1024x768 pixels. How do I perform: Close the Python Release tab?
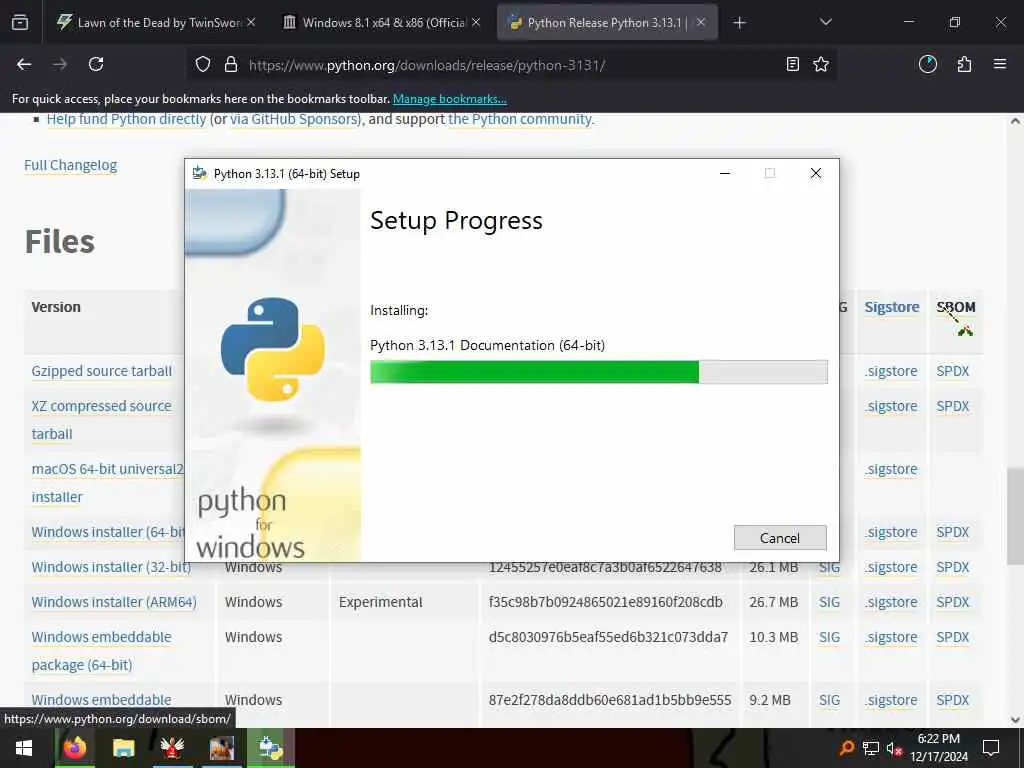click(x=701, y=23)
